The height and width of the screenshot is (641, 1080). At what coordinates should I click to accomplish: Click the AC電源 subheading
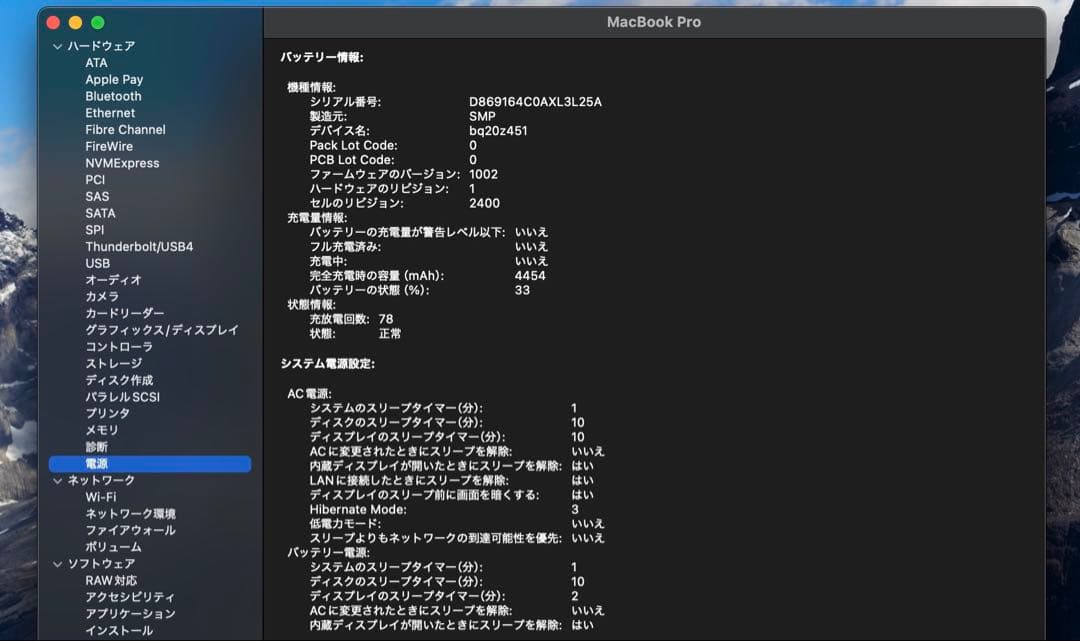[x=309, y=394]
